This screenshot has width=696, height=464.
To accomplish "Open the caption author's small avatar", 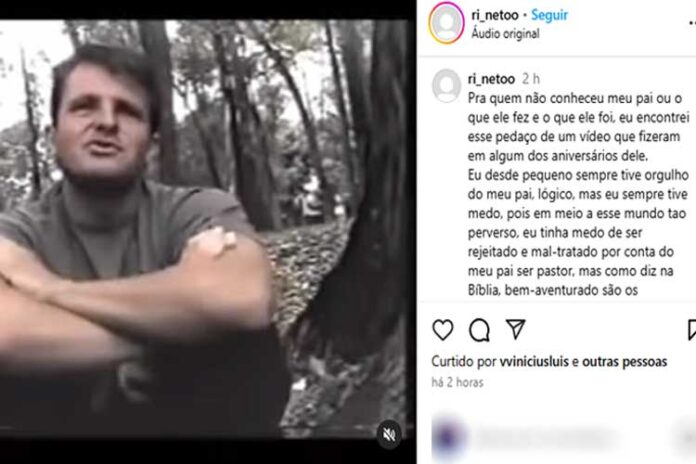I will (447, 86).
